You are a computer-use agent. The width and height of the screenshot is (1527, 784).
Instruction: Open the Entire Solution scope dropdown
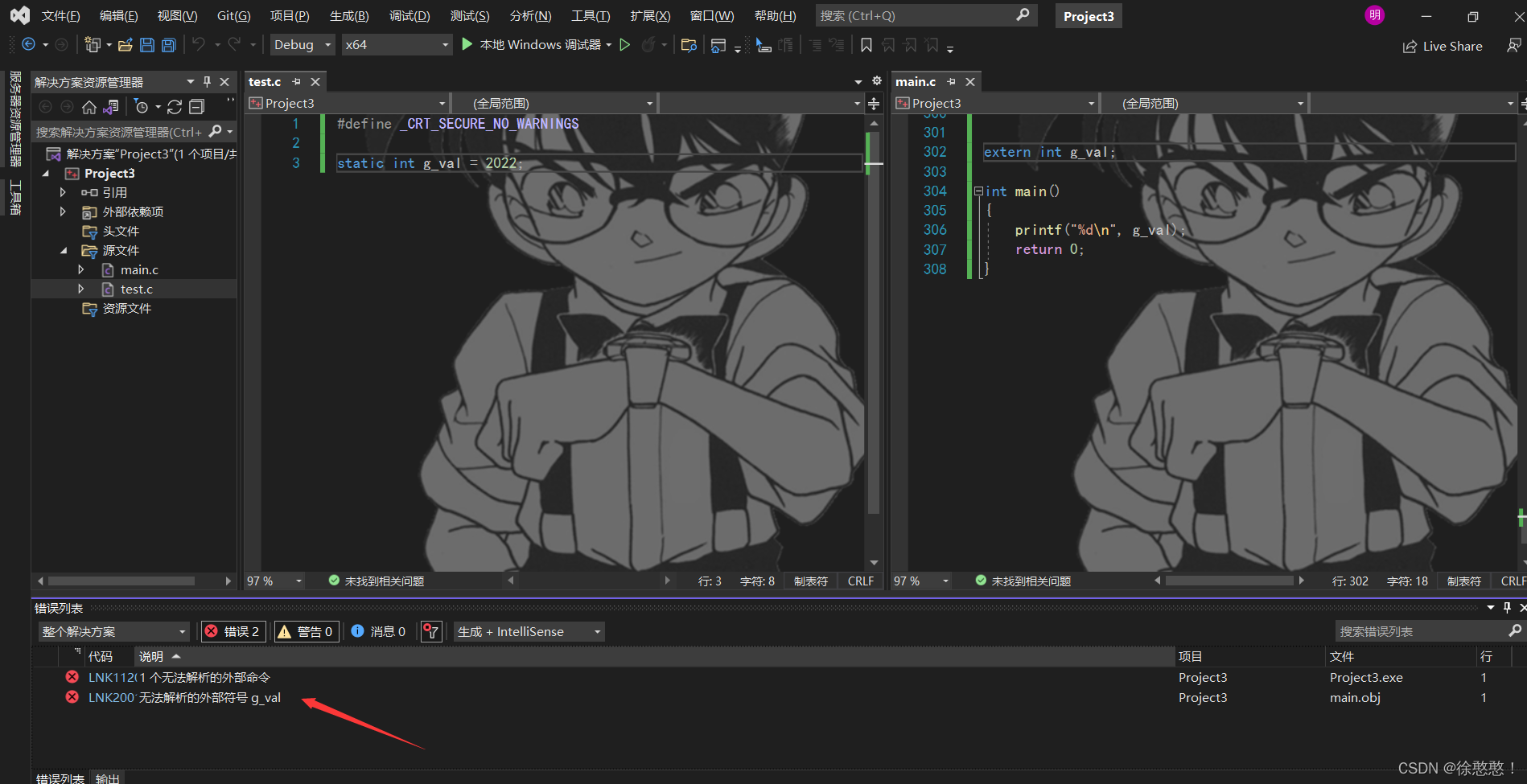click(x=113, y=632)
